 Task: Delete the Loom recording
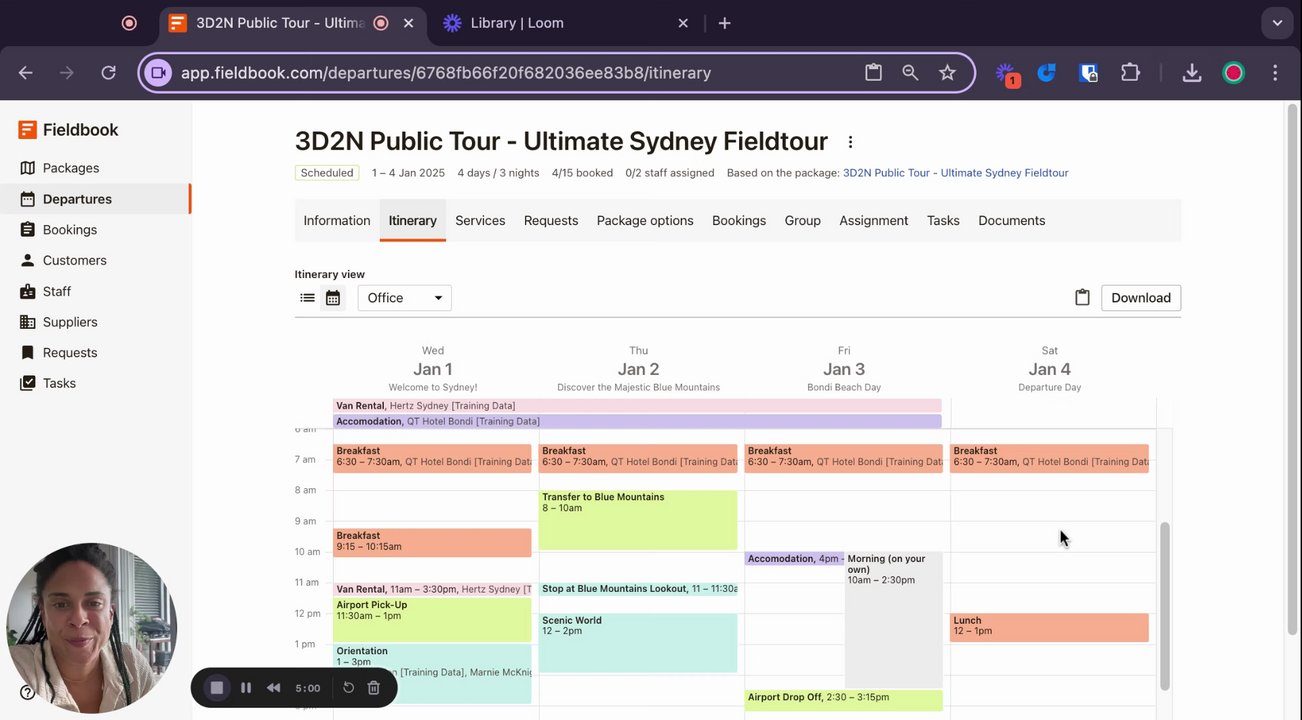click(373, 688)
